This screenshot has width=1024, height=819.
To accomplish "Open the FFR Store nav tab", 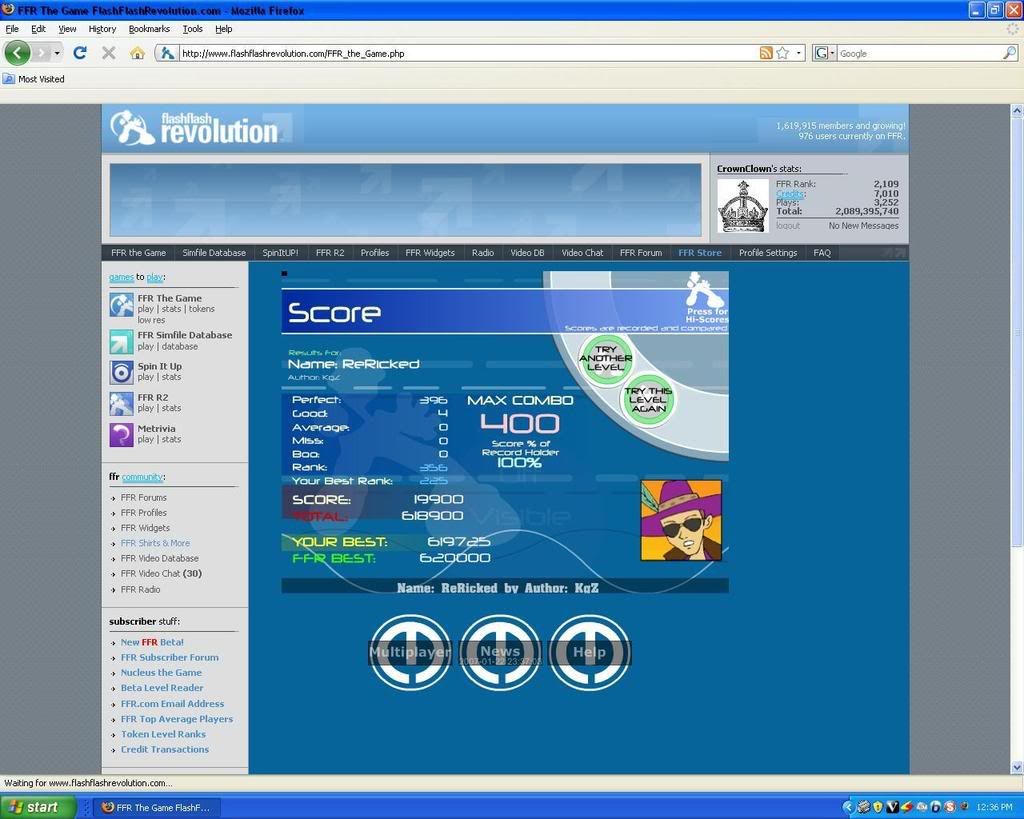I will pos(699,253).
